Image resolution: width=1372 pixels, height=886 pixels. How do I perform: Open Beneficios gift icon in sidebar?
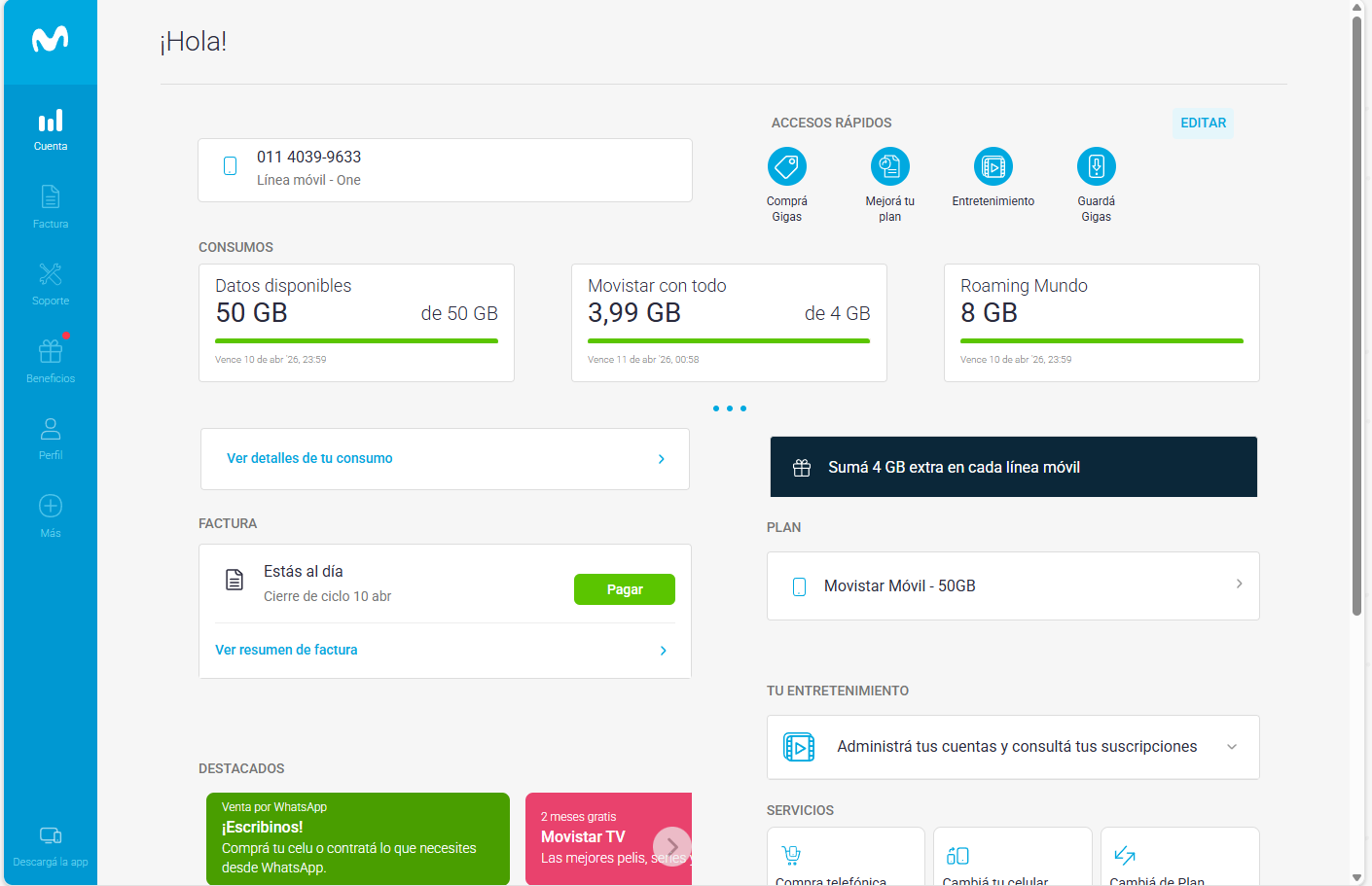click(51, 351)
